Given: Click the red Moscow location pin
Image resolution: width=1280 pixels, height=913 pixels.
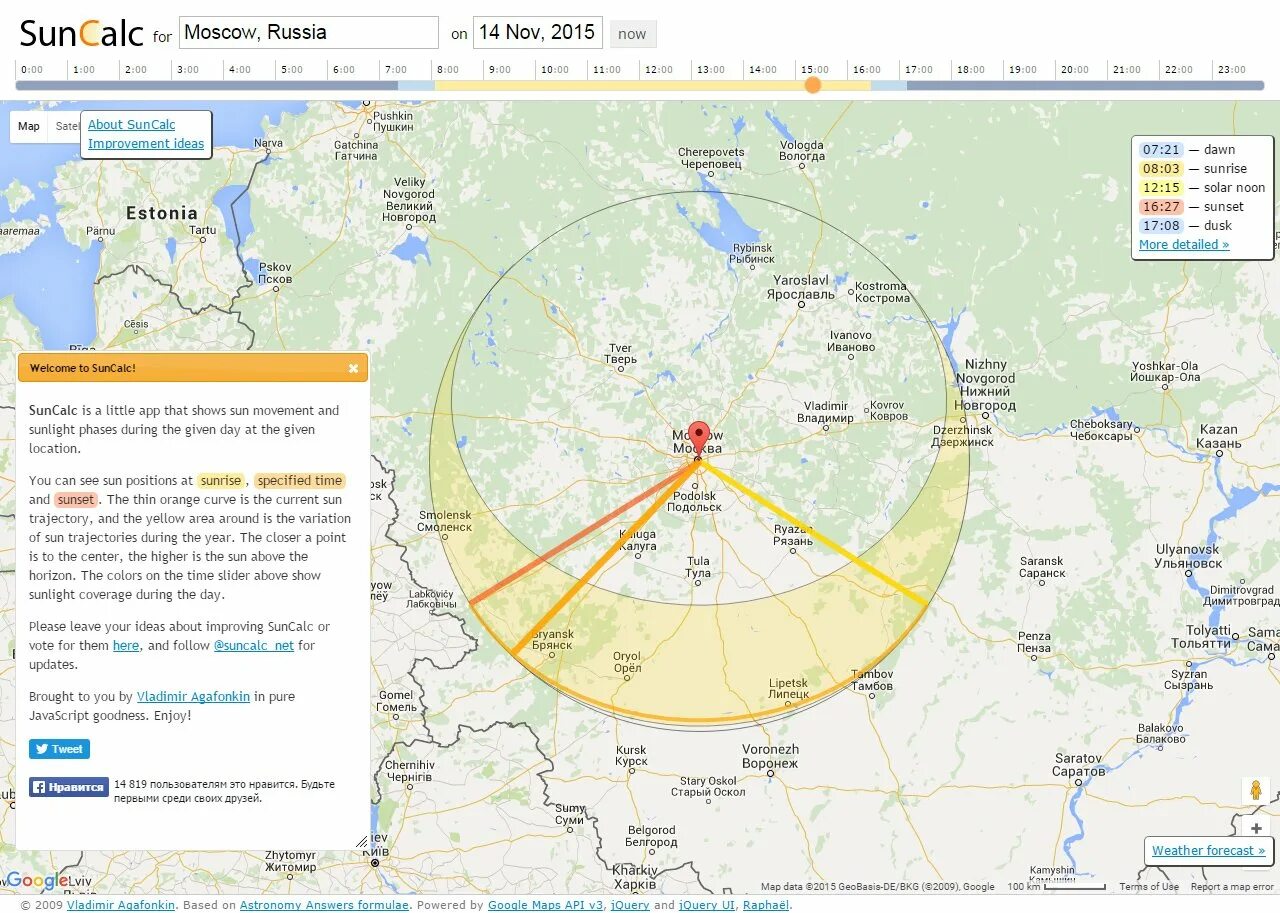Looking at the screenshot, I should (700, 440).
